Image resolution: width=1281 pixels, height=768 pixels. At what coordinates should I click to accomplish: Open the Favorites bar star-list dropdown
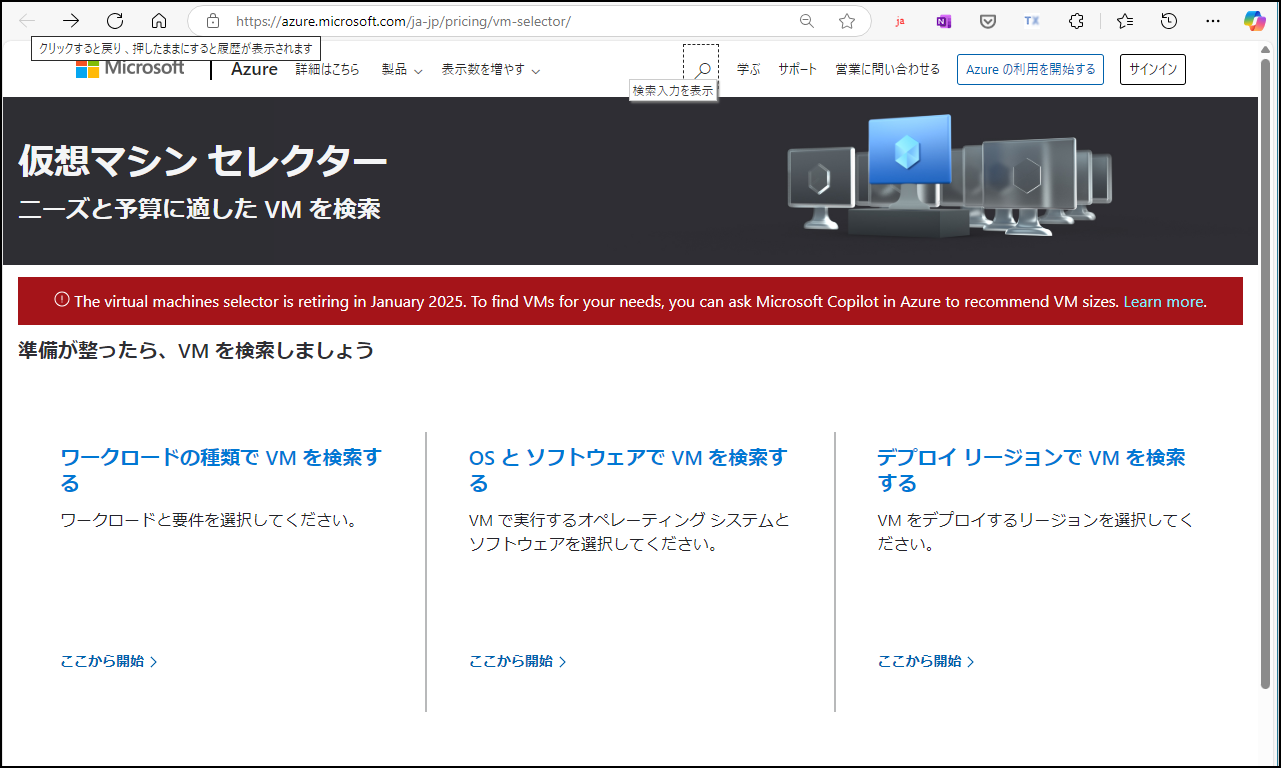tap(1124, 21)
